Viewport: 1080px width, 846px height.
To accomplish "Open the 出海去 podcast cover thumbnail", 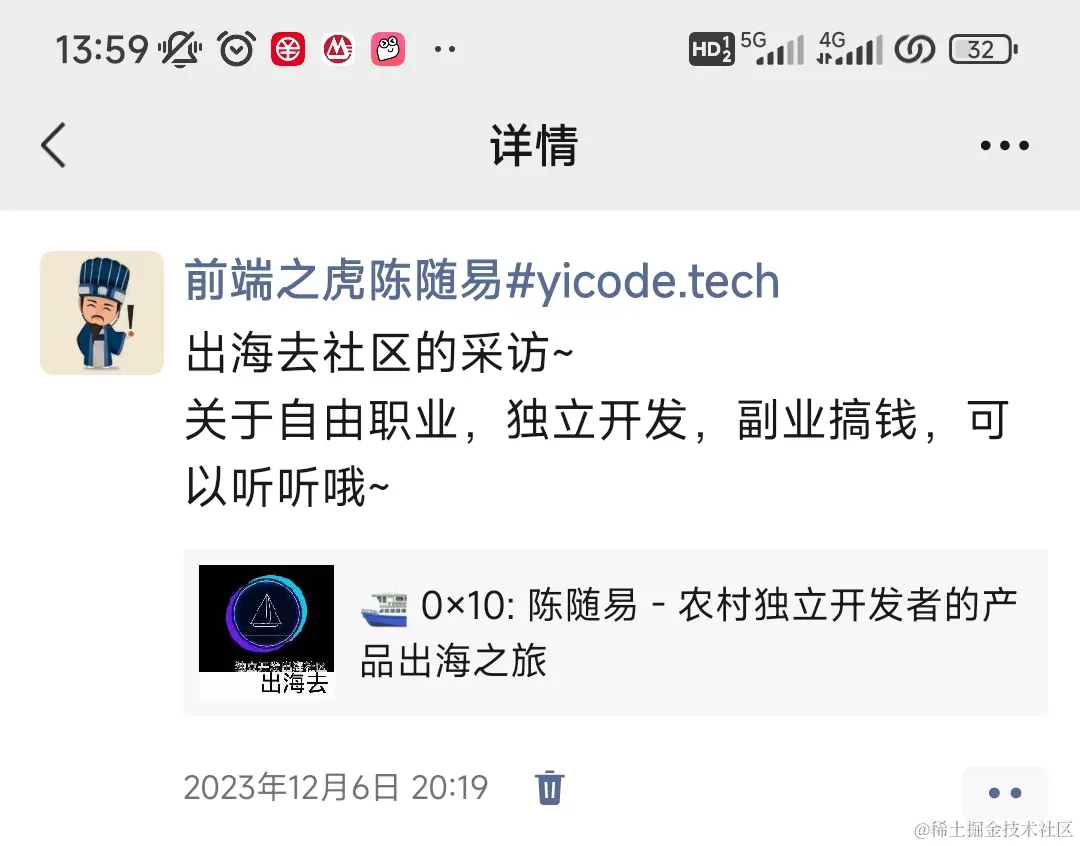I will coord(267,632).
